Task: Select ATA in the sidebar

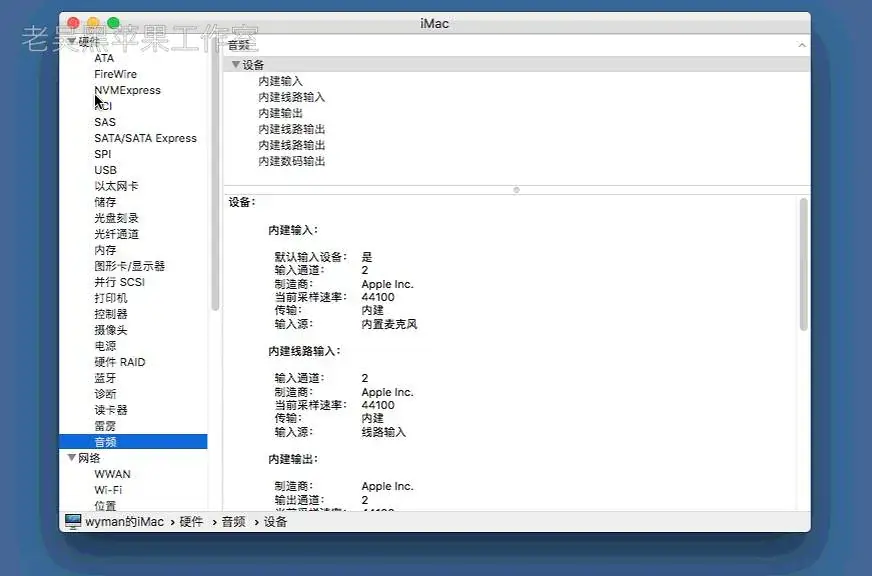Action: (x=104, y=58)
